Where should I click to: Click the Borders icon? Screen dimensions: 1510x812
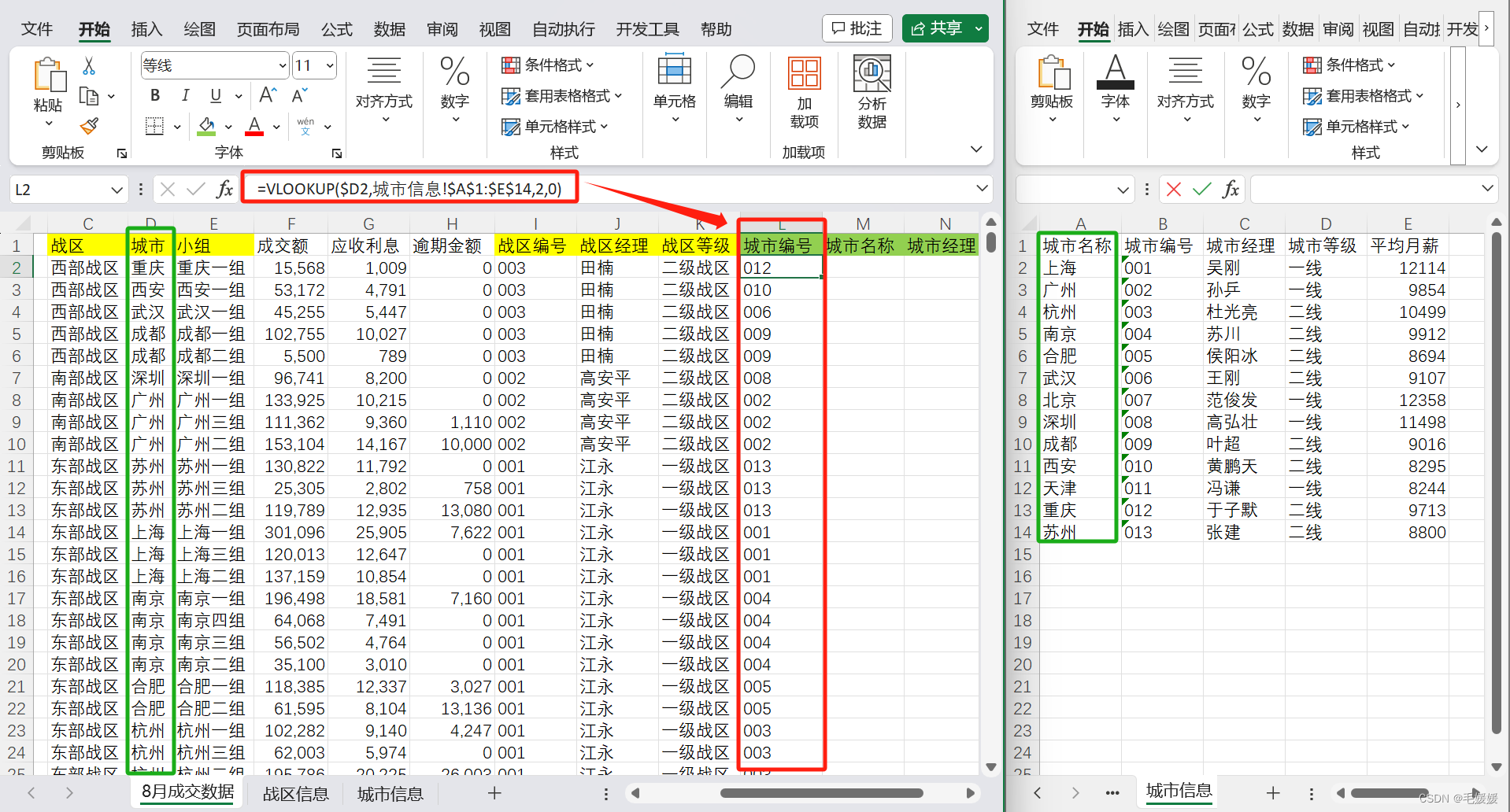coord(155,126)
